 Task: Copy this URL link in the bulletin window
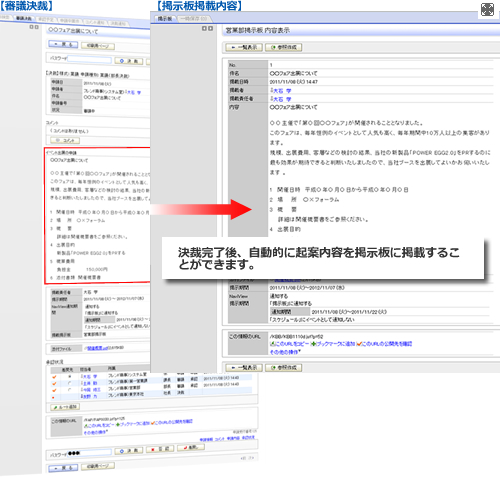(289, 344)
